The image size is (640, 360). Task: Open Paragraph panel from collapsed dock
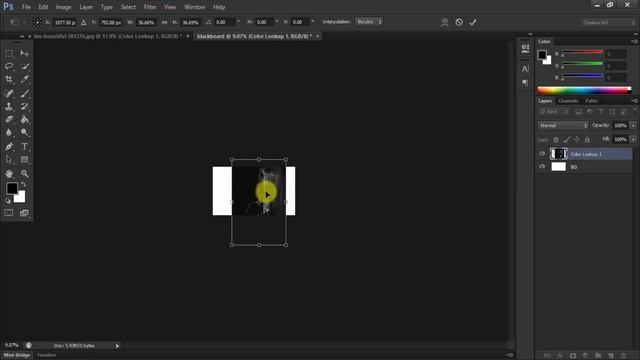click(x=525, y=83)
